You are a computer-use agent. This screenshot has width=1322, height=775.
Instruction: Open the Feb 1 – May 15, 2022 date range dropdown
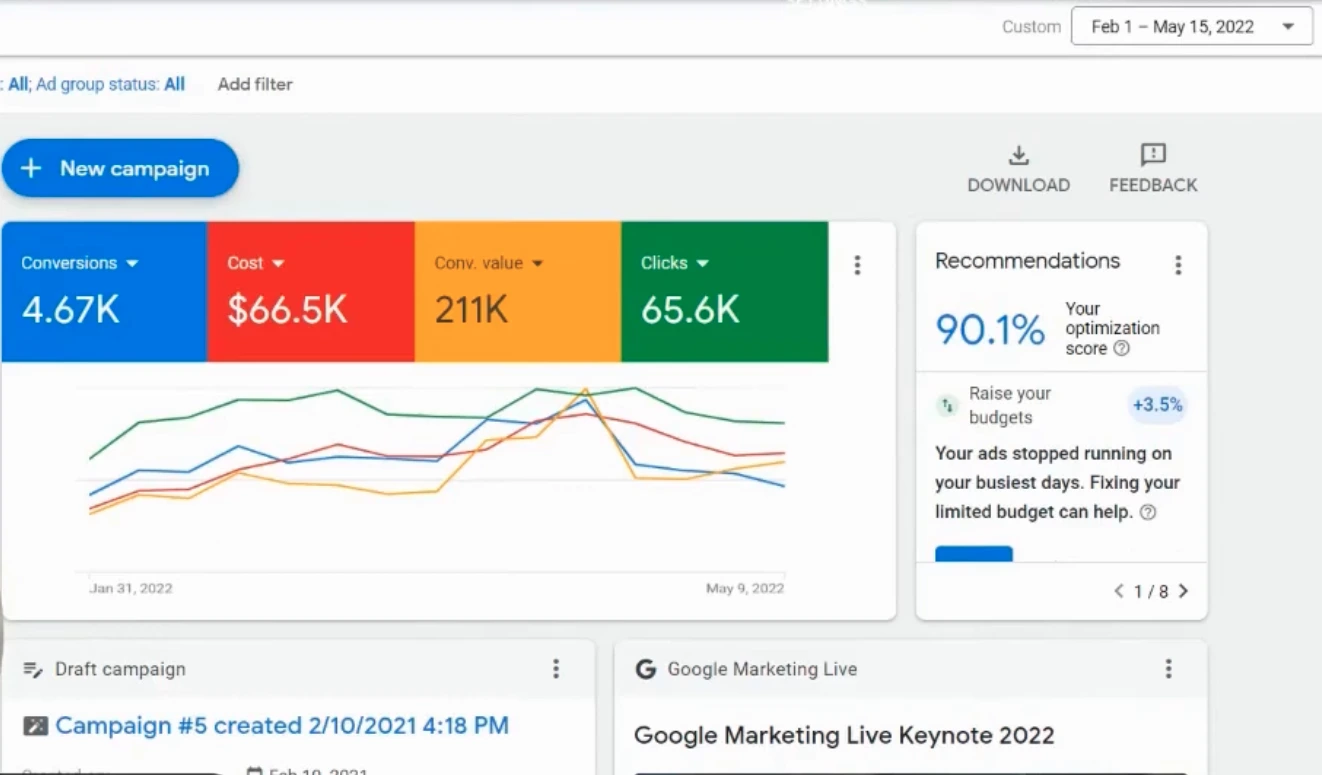tap(1191, 27)
